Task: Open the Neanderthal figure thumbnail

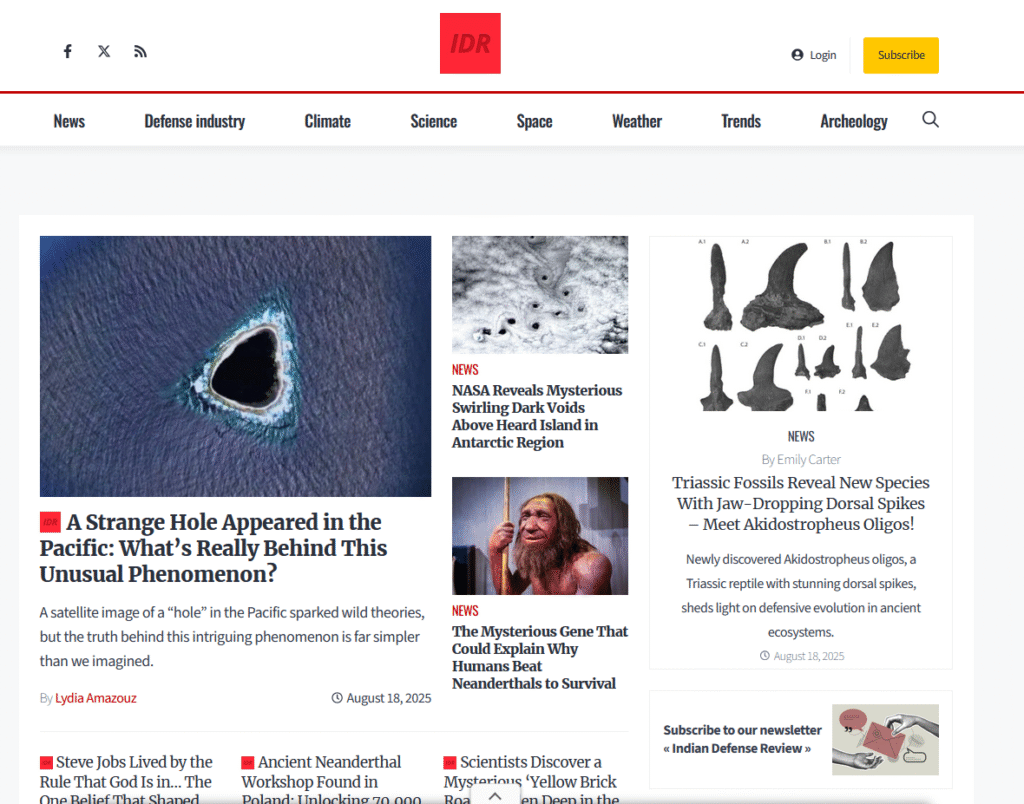Action: coord(540,536)
